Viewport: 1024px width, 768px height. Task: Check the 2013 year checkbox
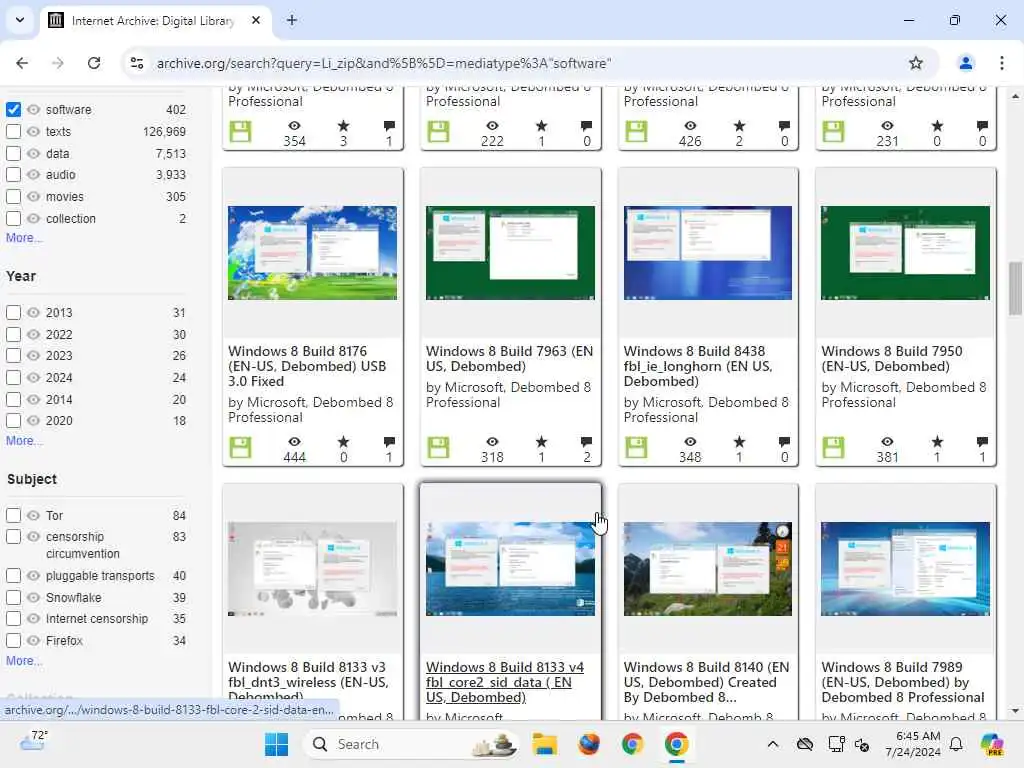point(13,312)
